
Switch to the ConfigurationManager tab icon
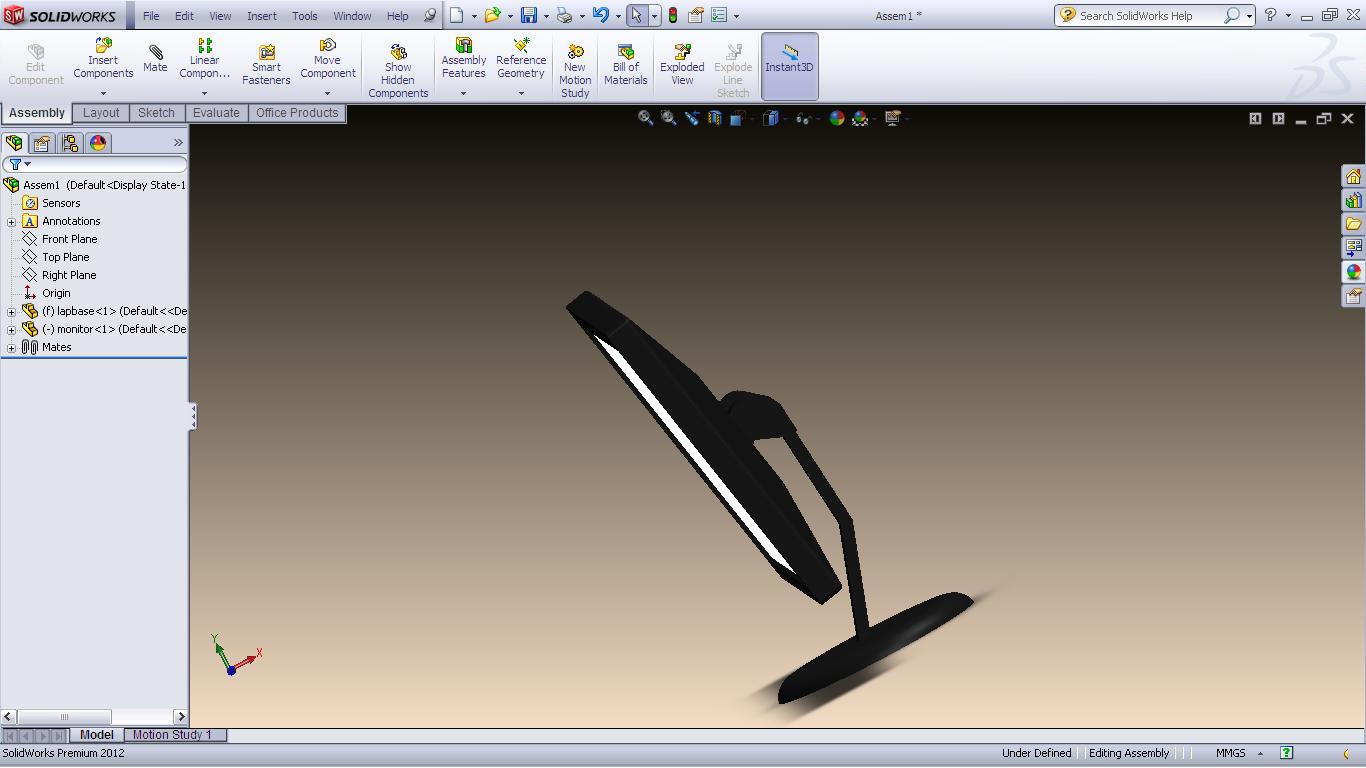pos(70,143)
